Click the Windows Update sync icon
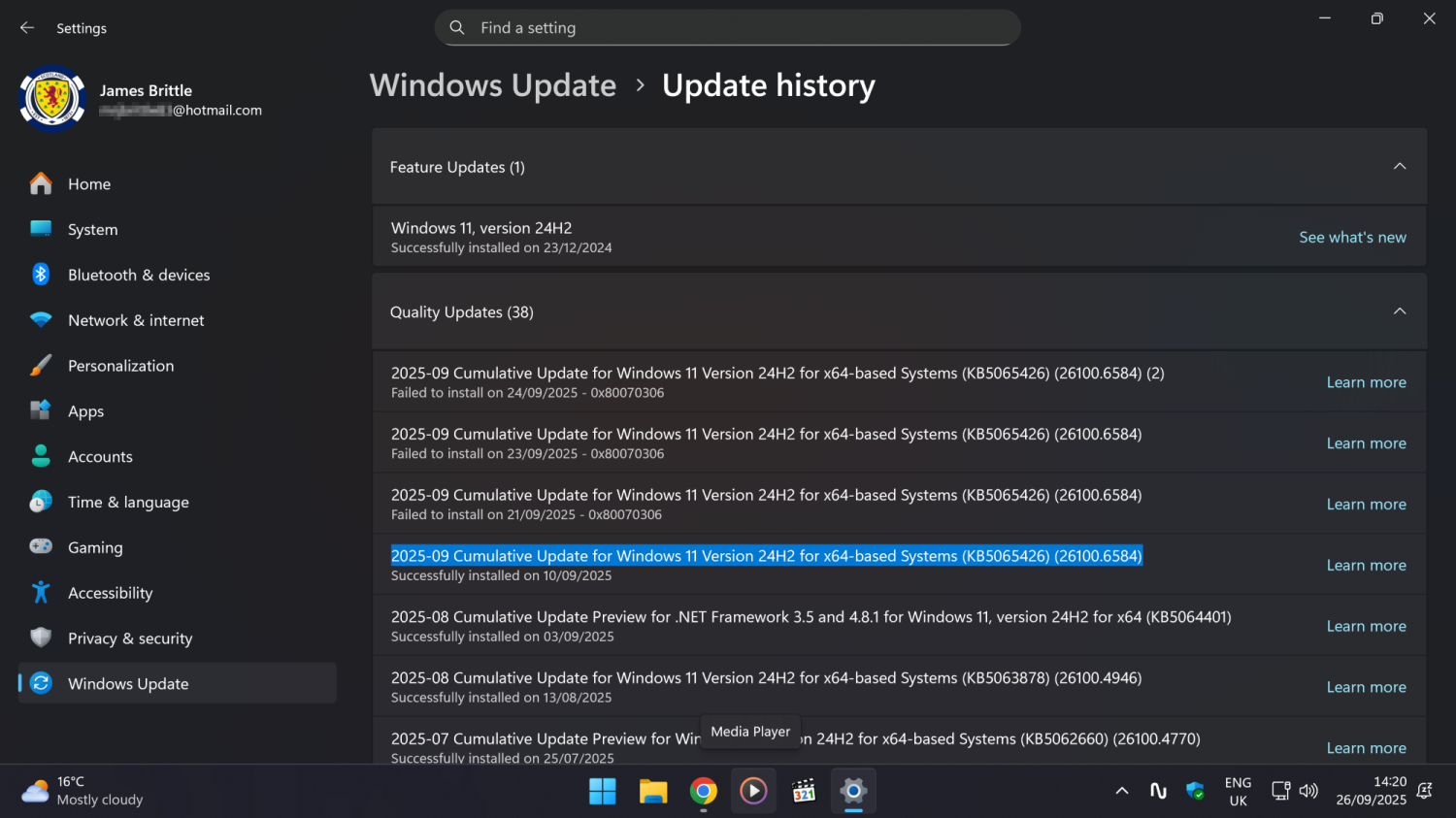 41,683
